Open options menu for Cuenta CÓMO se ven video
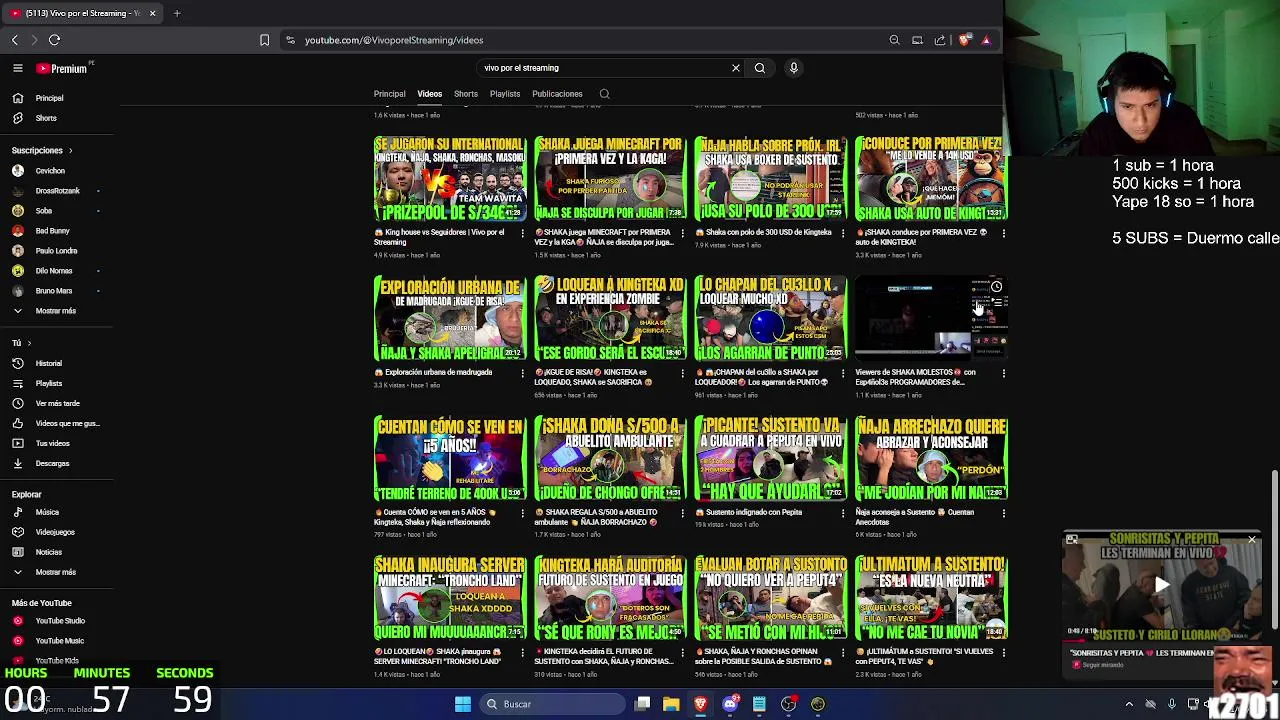The width and height of the screenshot is (1280, 720). coord(522,513)
